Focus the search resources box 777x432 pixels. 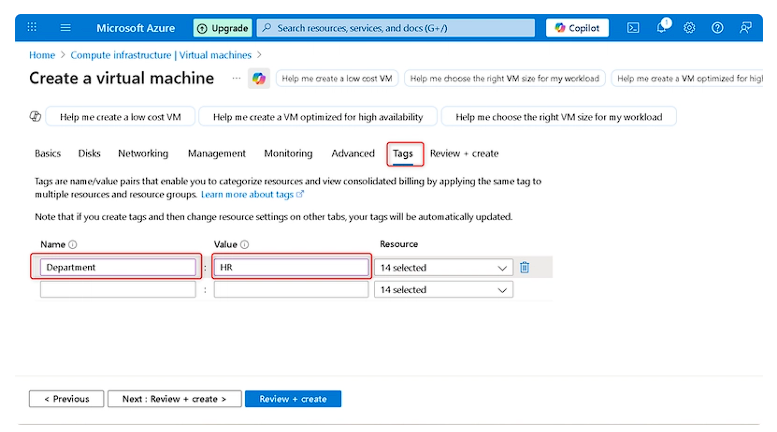(396, 28)
